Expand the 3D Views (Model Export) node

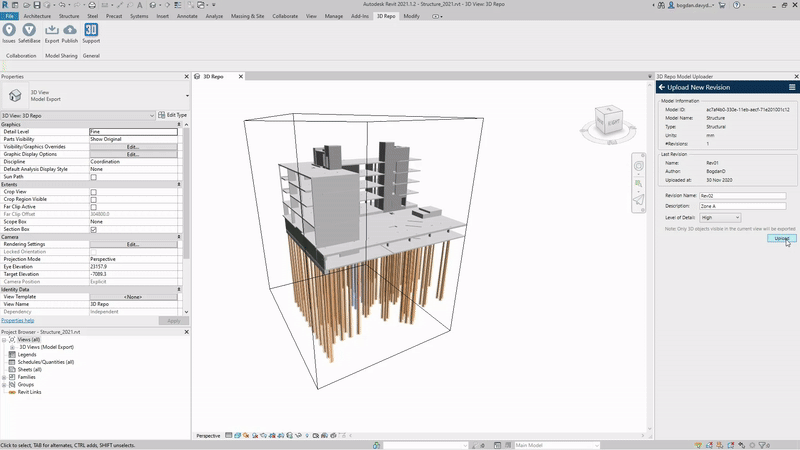(12, 347)
